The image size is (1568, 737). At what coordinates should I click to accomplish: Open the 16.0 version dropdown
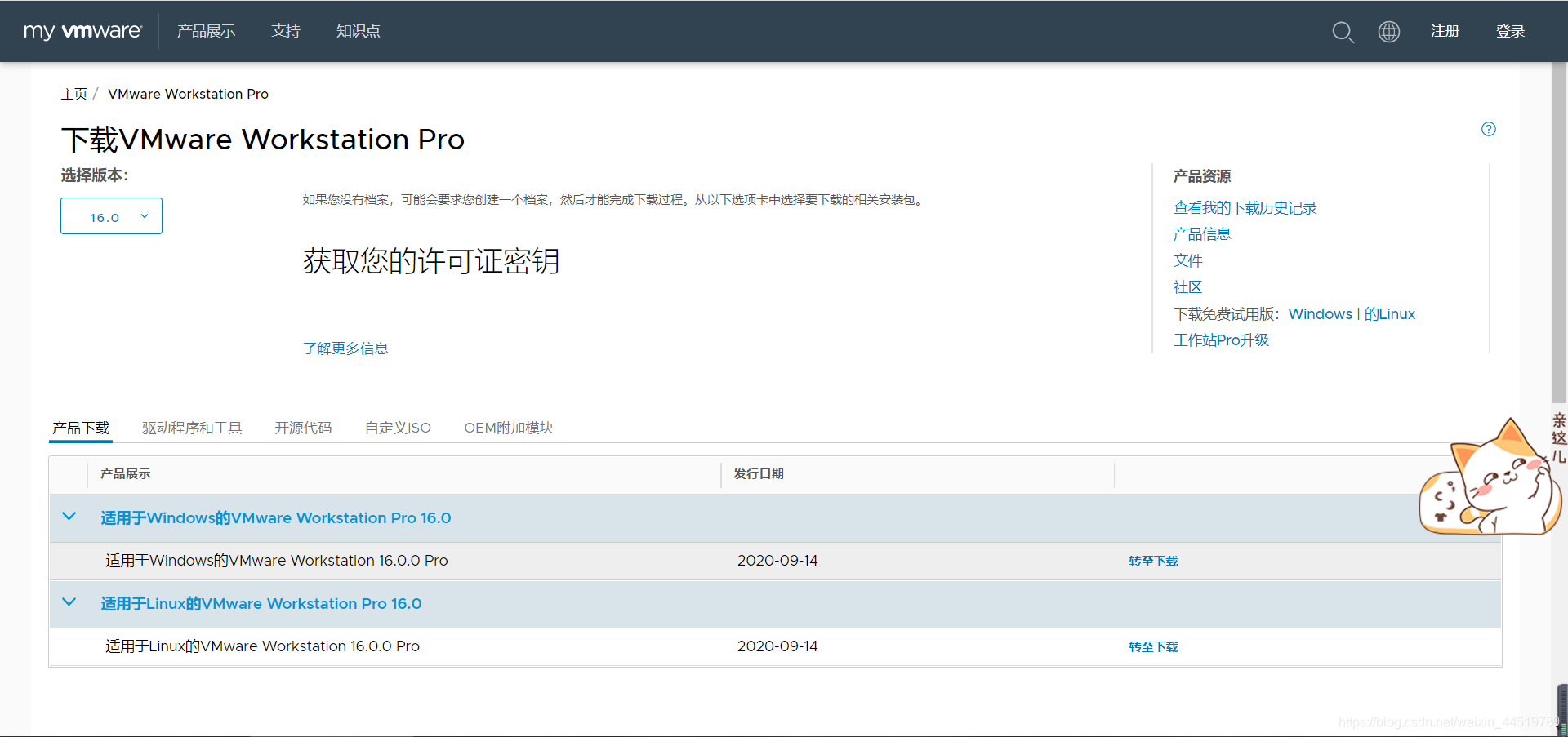(111, 216)
